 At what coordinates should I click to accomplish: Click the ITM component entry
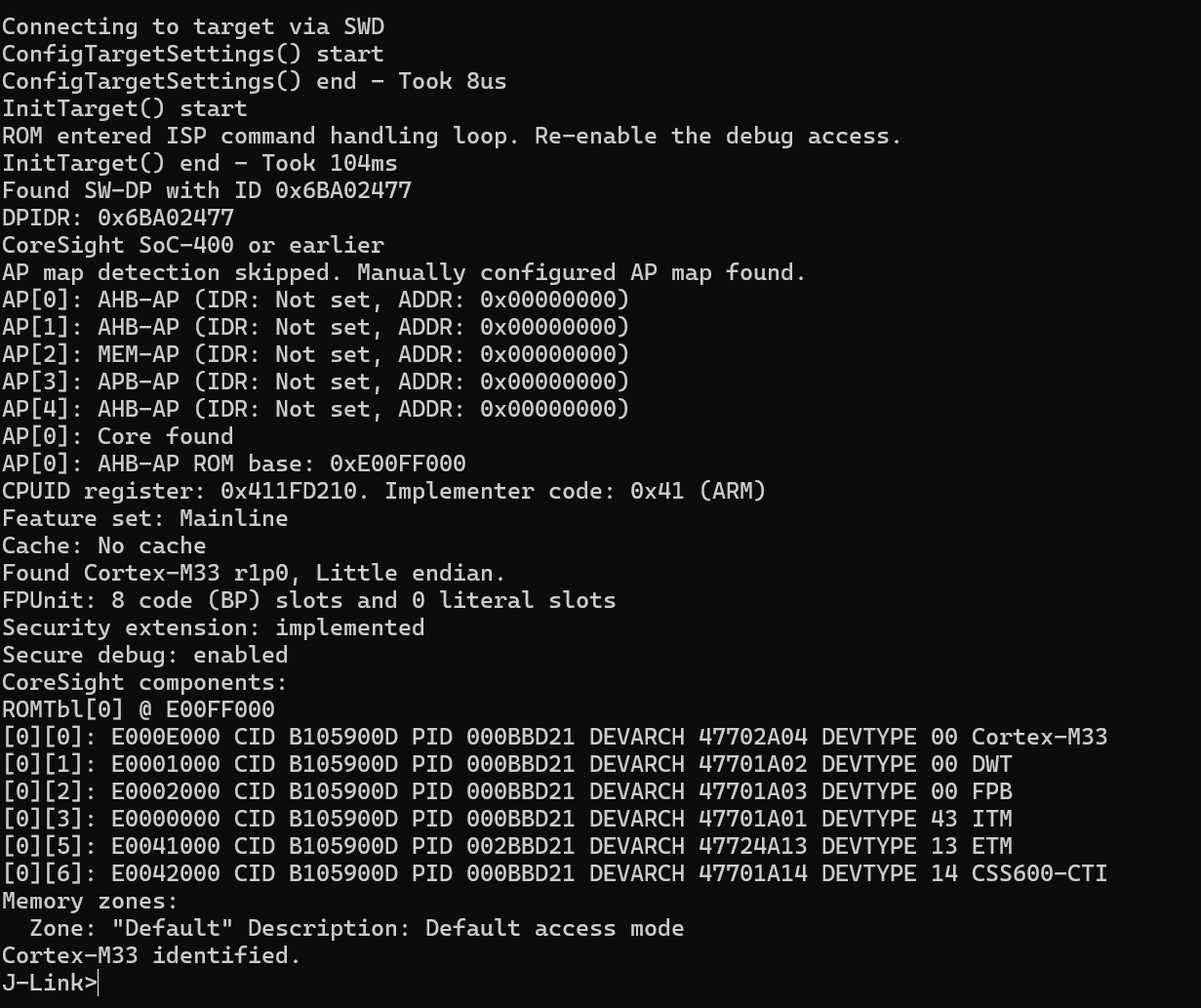tap(507, 819)
